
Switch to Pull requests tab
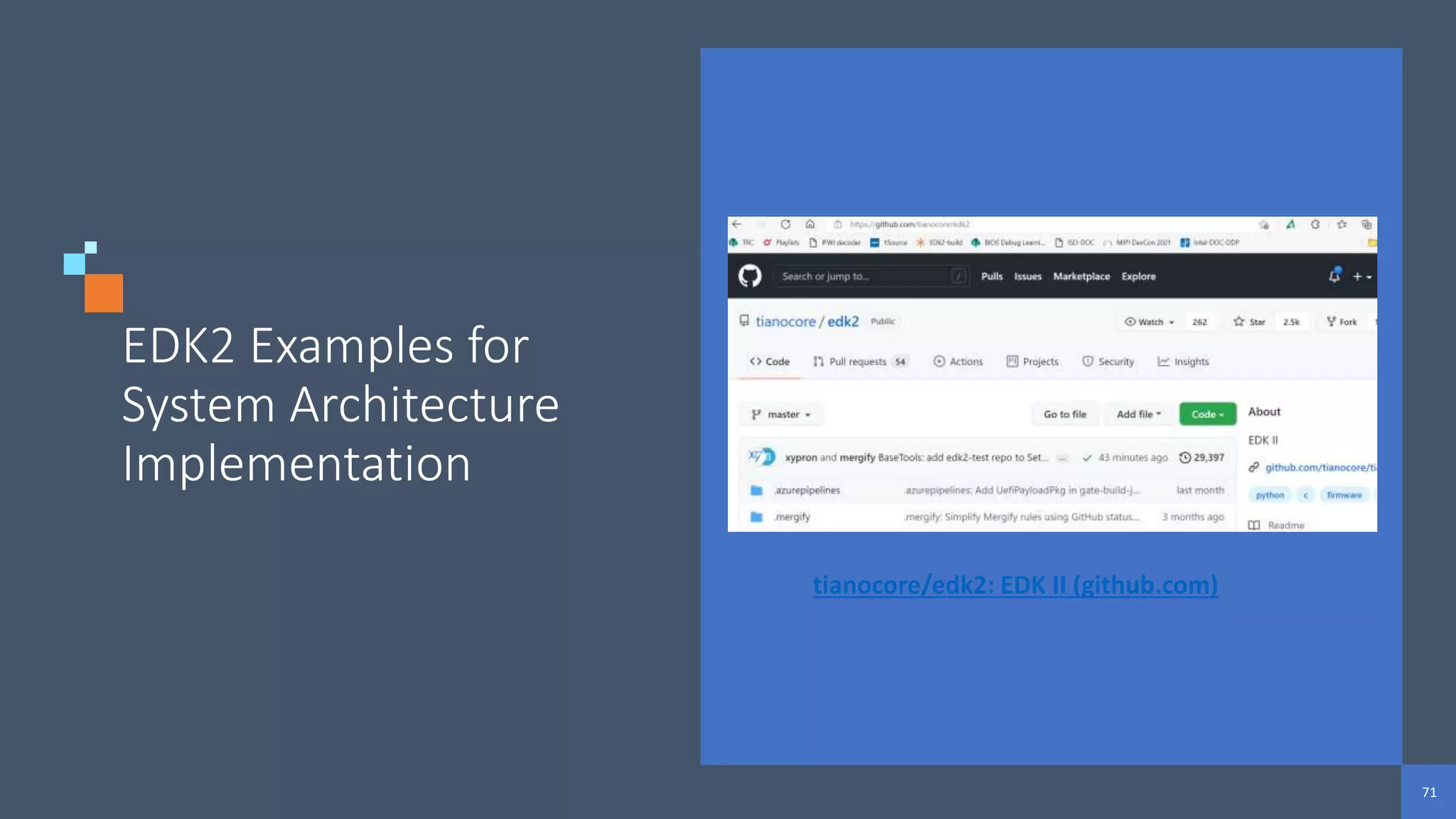tap(857, 362)
